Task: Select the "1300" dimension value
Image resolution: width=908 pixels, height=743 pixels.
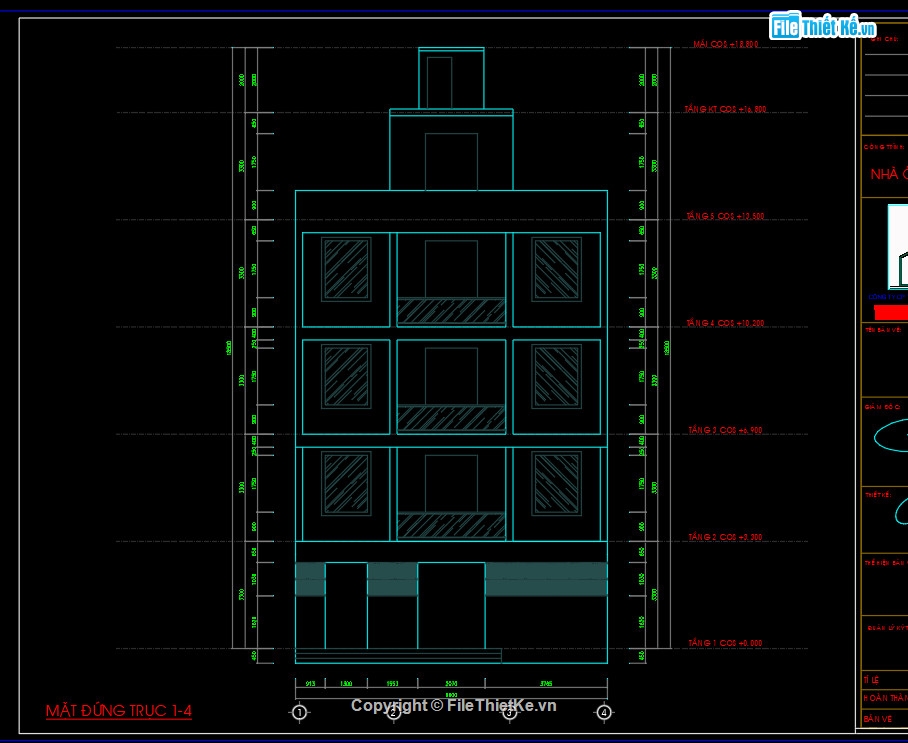Action: pos(346,684)
